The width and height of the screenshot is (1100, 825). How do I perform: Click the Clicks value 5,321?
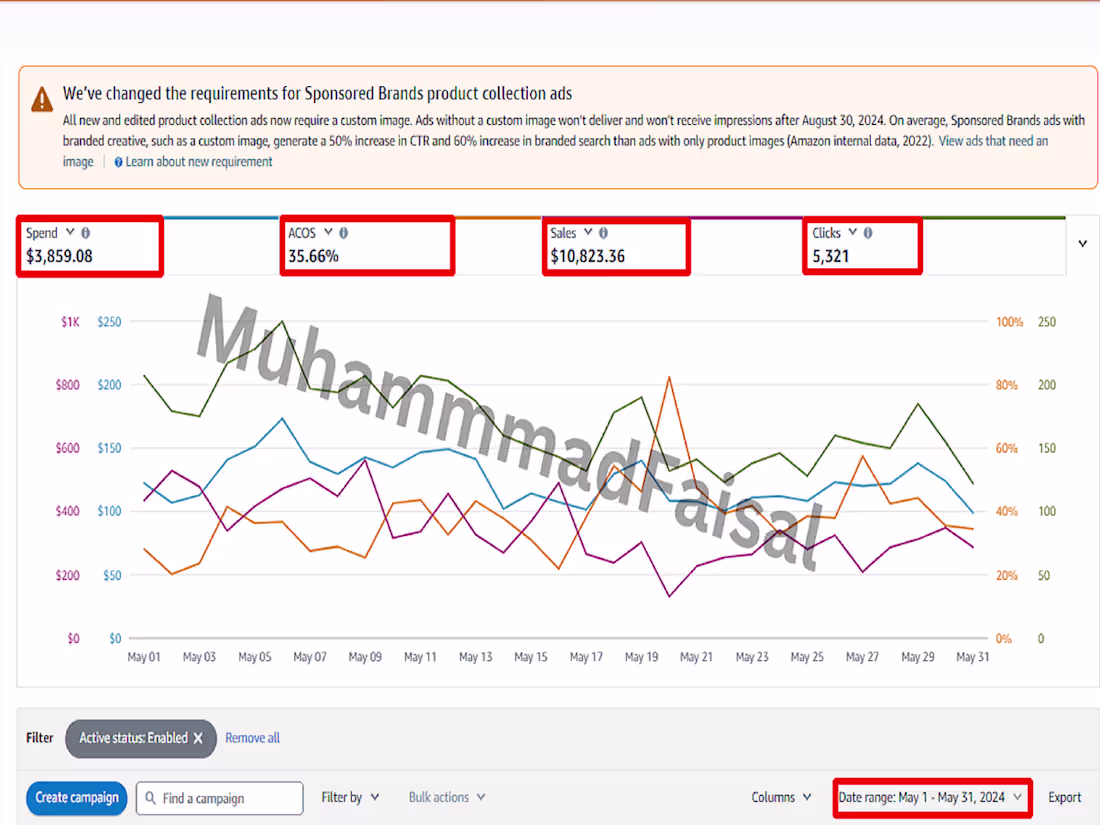point(831,256)
